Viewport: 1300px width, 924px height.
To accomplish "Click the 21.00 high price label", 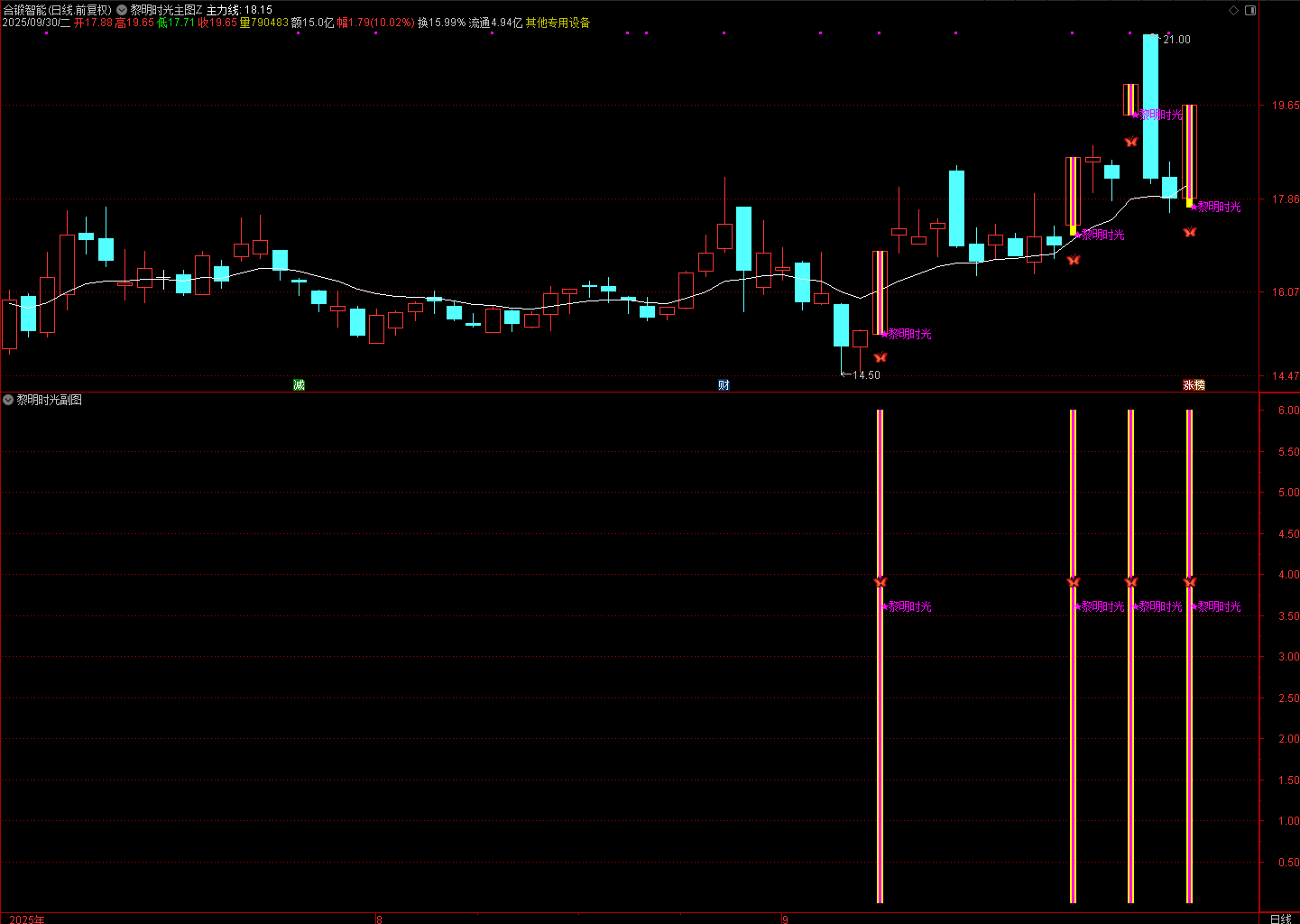I will click(1176, 40).
